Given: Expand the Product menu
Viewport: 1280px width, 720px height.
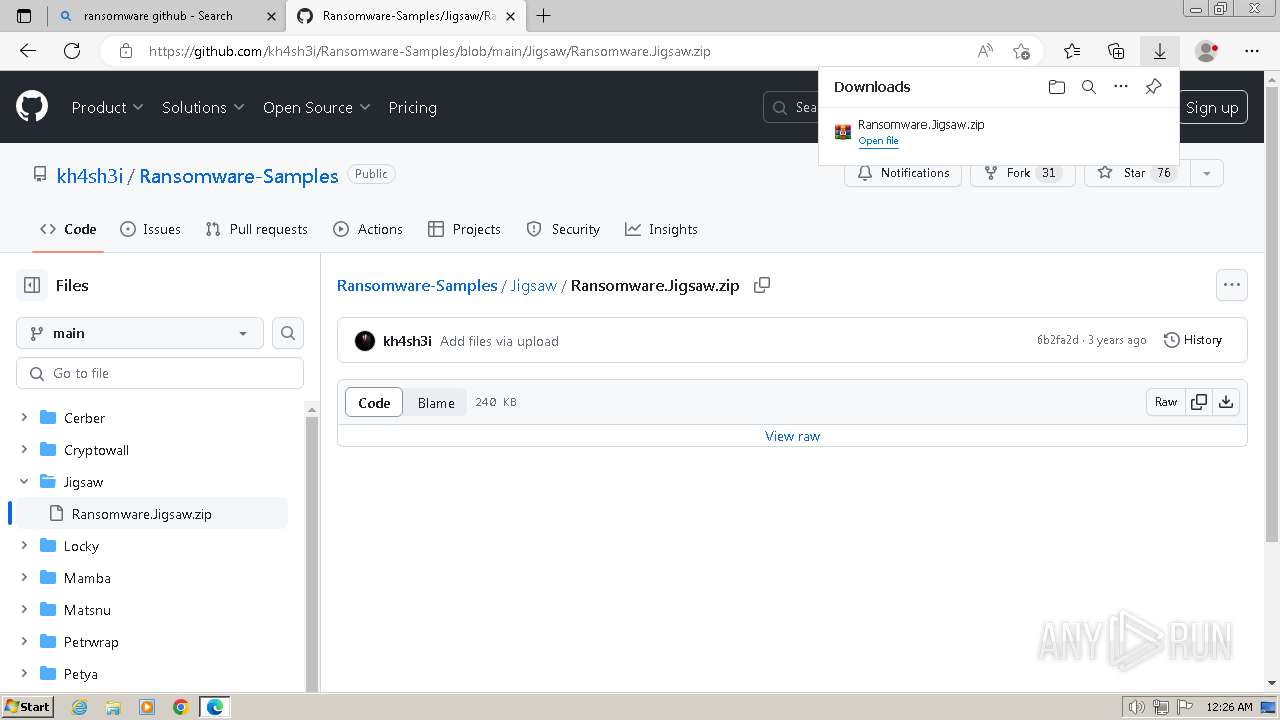Looking at the screenshot, I should click(x=107, y=107).
